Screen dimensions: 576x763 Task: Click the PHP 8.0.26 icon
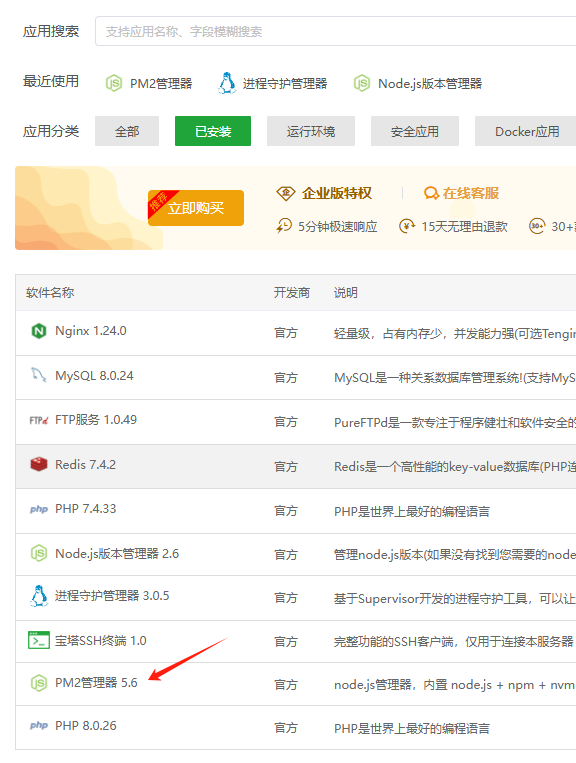click(x=39, y=726)
